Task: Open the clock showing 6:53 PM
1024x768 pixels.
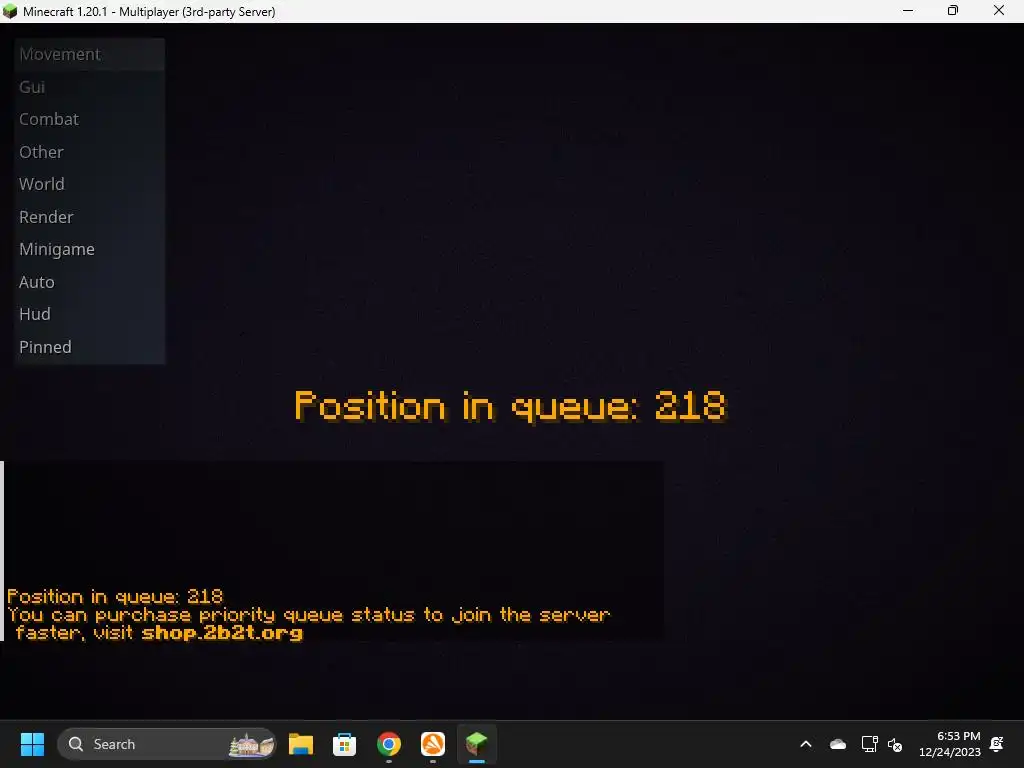Action: pos(950,744)
